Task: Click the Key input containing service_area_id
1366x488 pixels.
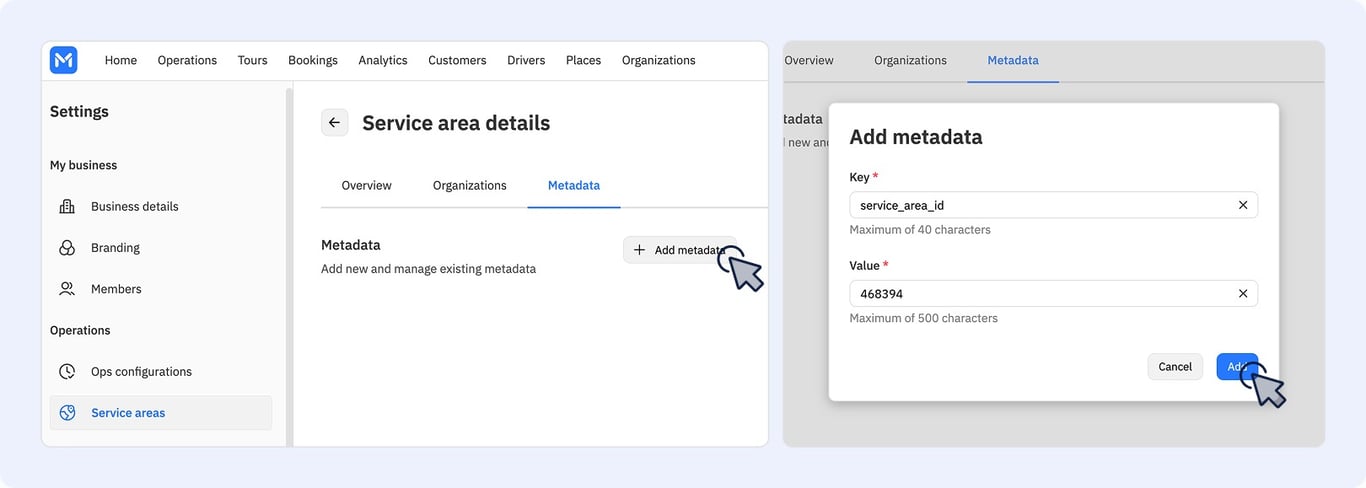Action: [1053, 205]
